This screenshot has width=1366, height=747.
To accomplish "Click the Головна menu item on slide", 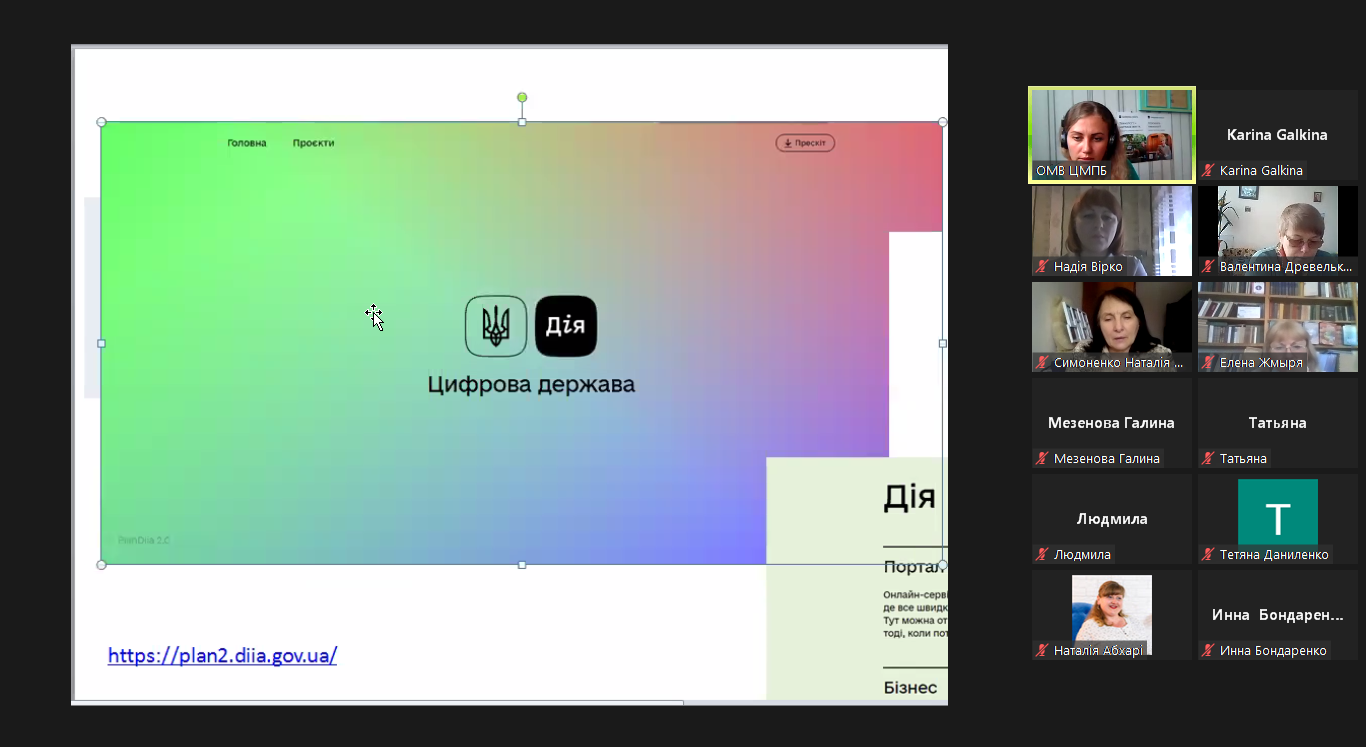I will 247,143.
